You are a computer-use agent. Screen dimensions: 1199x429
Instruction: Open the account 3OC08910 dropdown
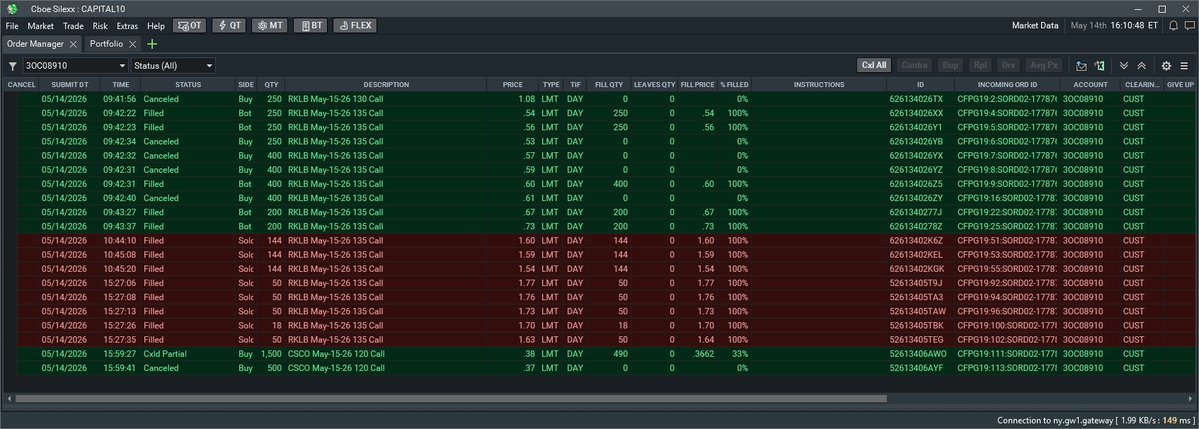tap(75, 66)
